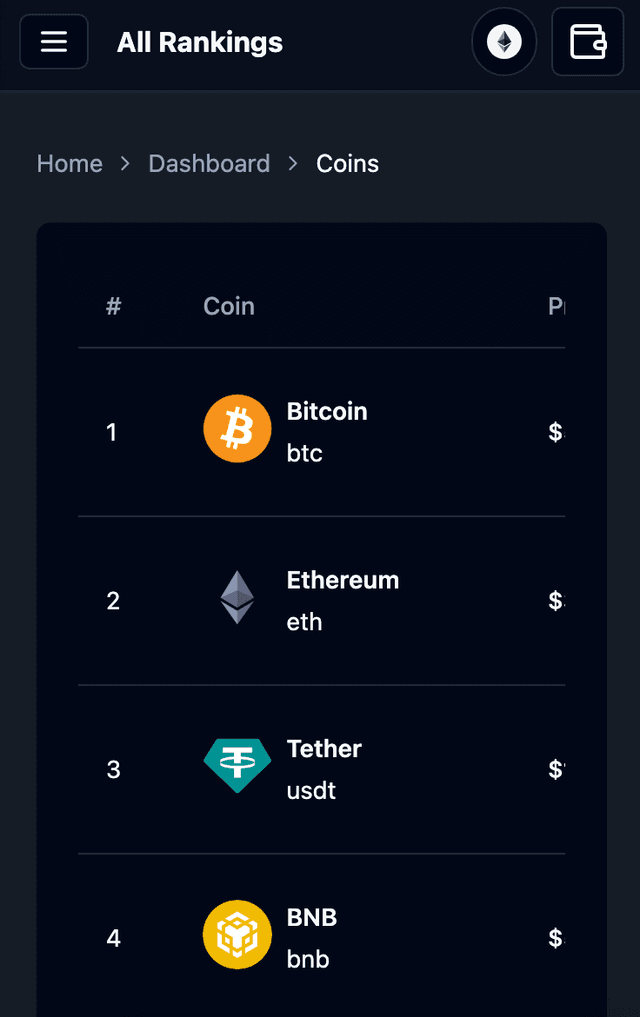This screenshot has width=640, height=1017.
Task: Sort by the # column header
Action: tap(113, 306)
